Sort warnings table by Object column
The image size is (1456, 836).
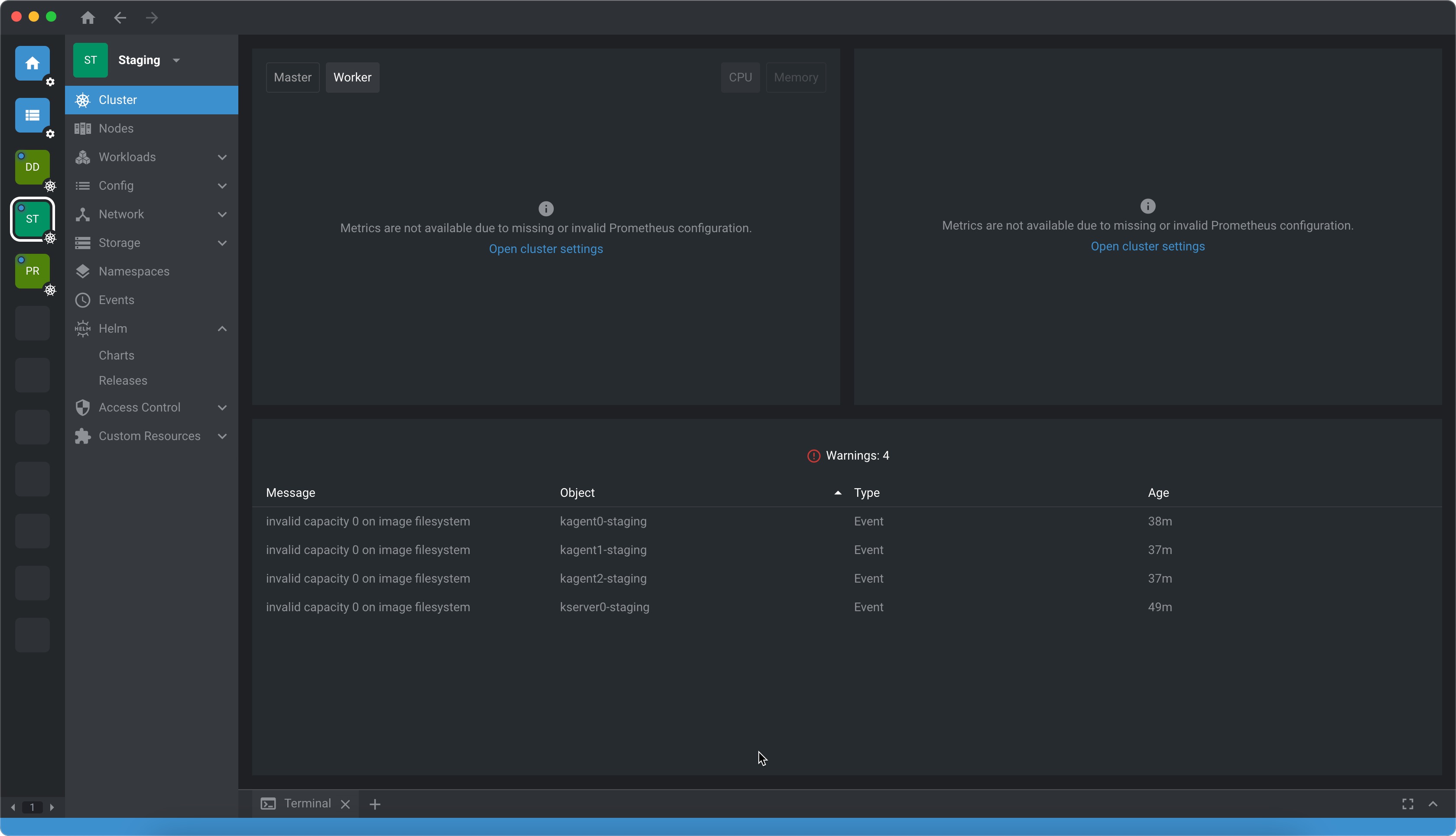click(577, 493)
